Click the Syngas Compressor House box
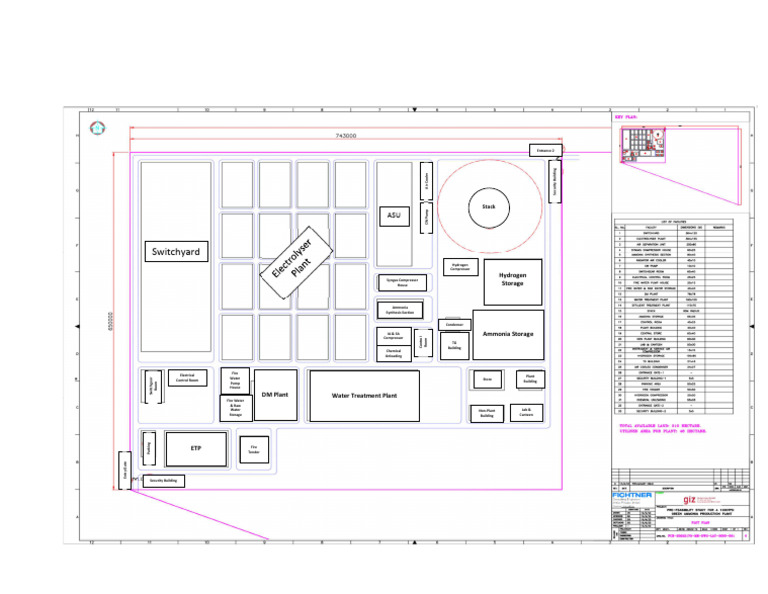The height and width of the screenshot is (594, 768). [402, 283]
